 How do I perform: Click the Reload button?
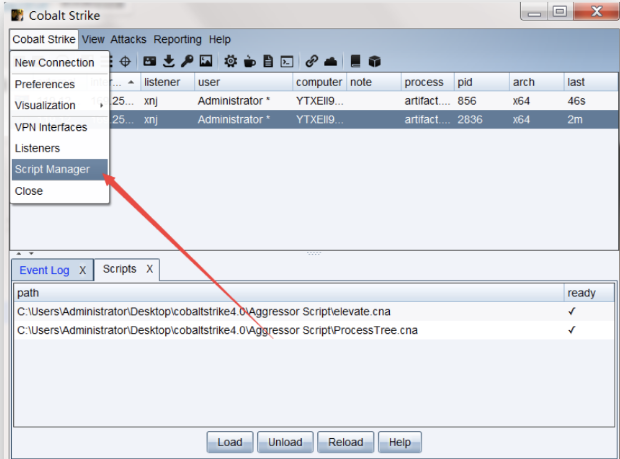[346, 442]
